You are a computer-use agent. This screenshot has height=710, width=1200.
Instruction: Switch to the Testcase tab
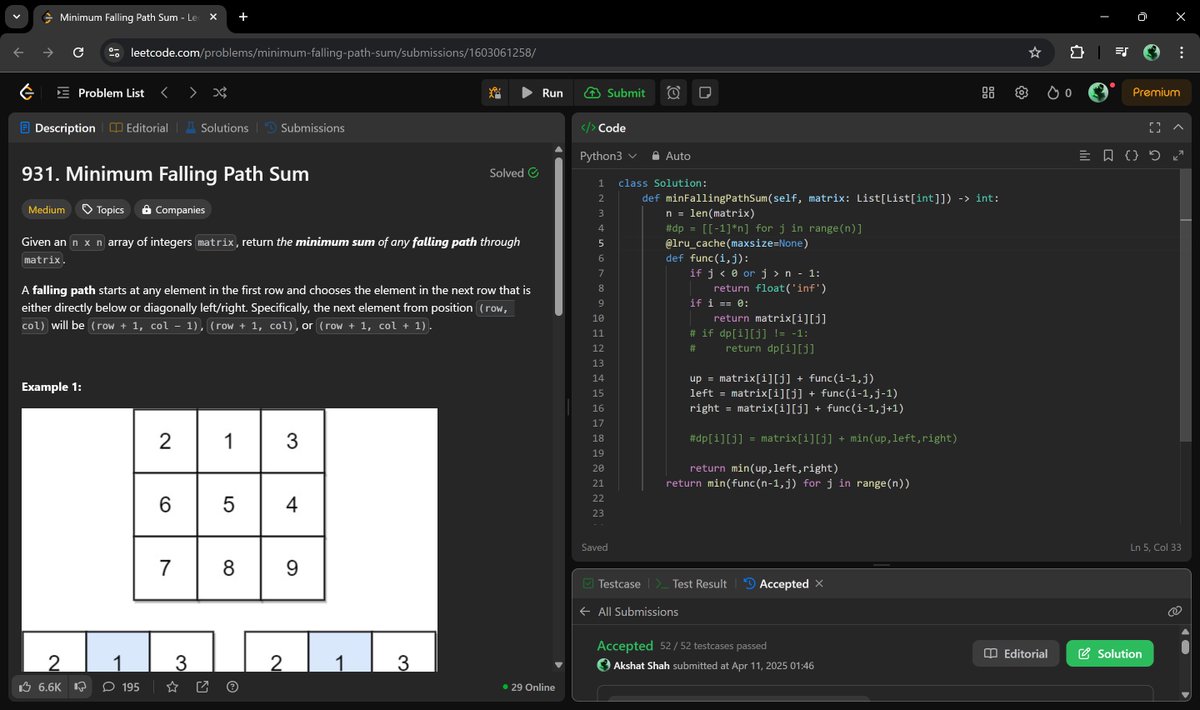pyautogui.click(x=610, y=584)
